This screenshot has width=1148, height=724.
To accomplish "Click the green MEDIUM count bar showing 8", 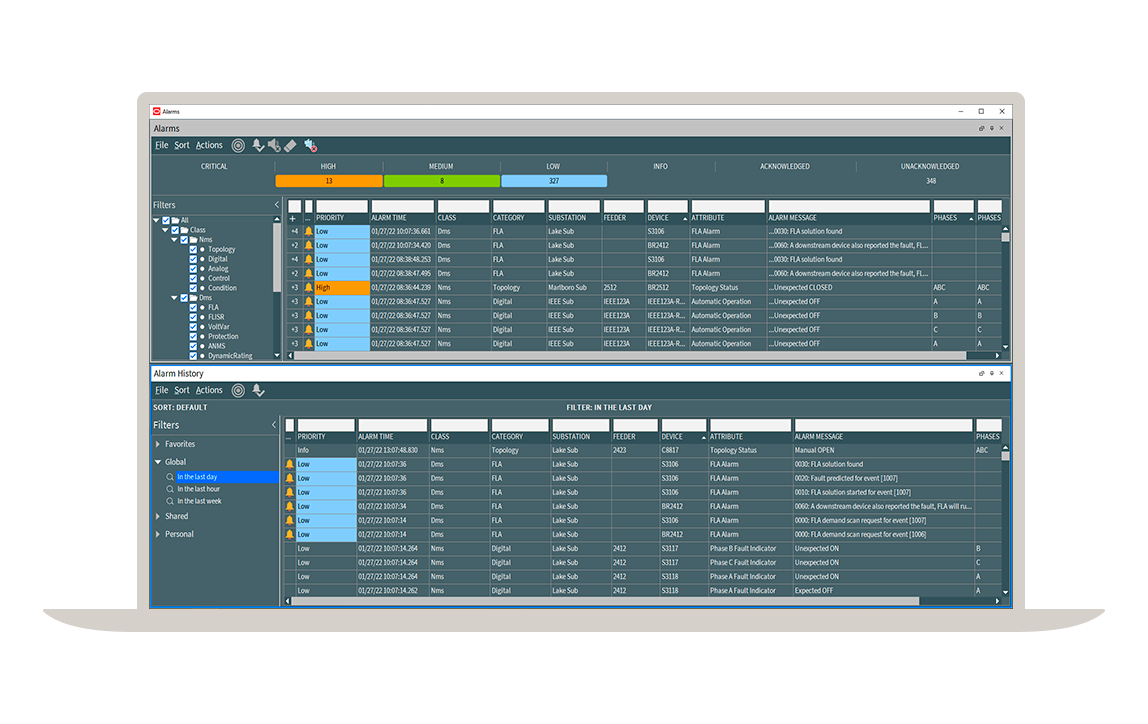I will 442,181.
